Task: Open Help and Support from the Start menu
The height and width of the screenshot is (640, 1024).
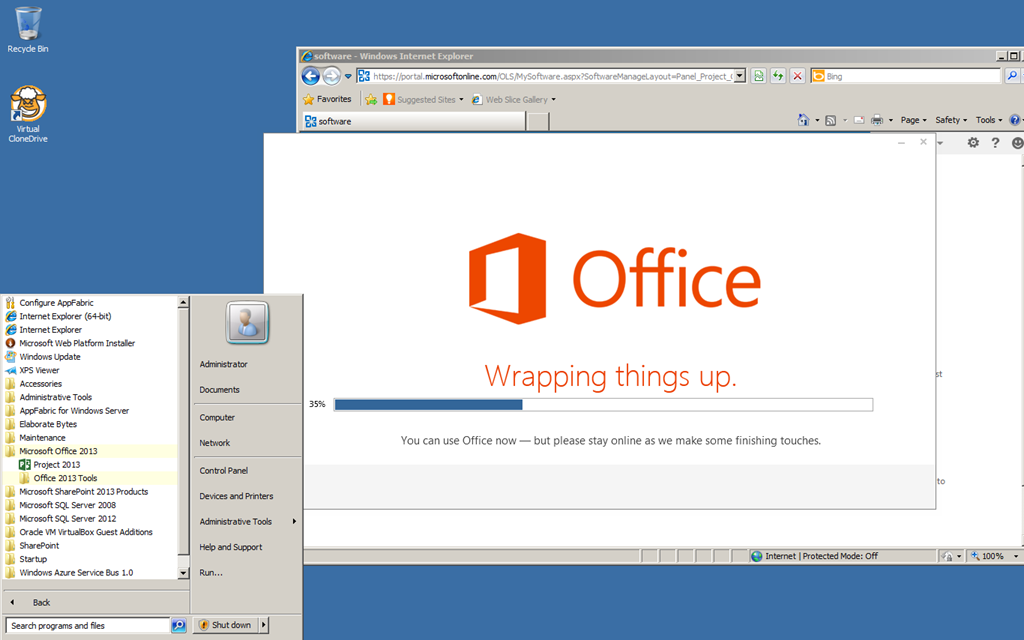Action: coord(231,547)
